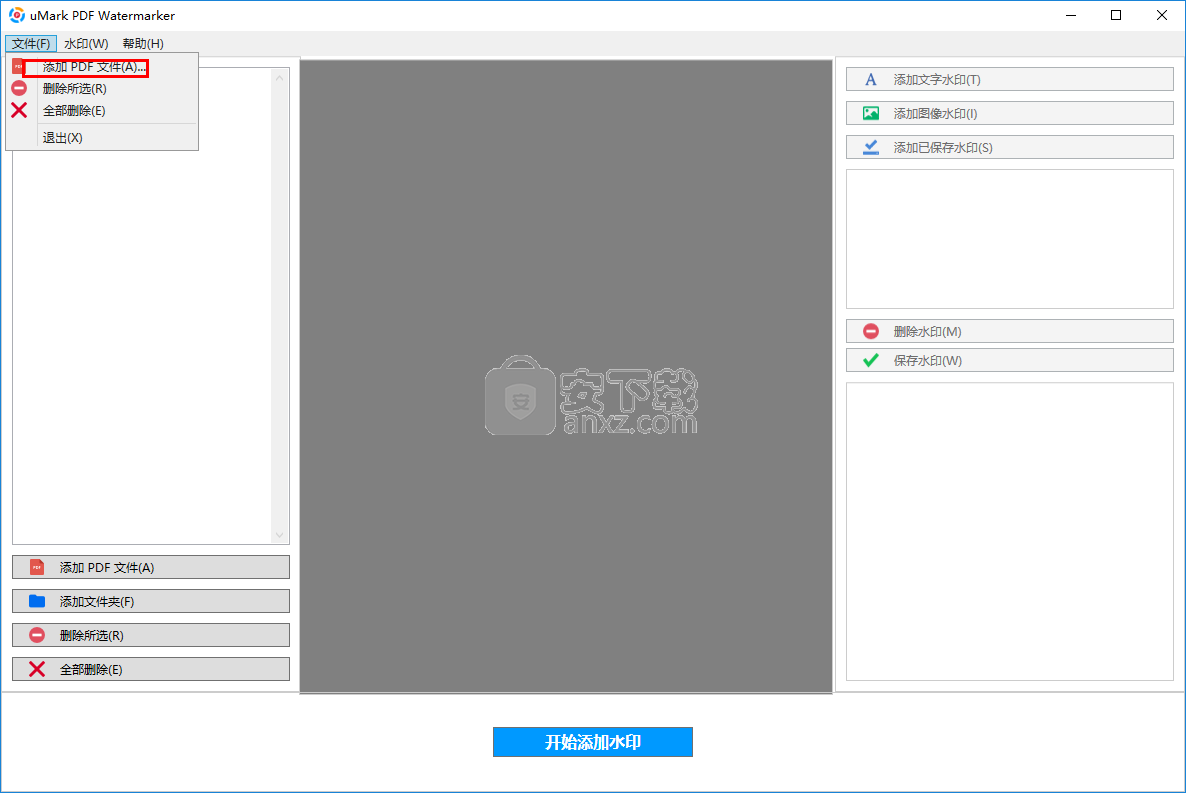Click the blue checkmark saved watermark icon
Viewport: 1186px width, 793px height.
tap(871, 148)
